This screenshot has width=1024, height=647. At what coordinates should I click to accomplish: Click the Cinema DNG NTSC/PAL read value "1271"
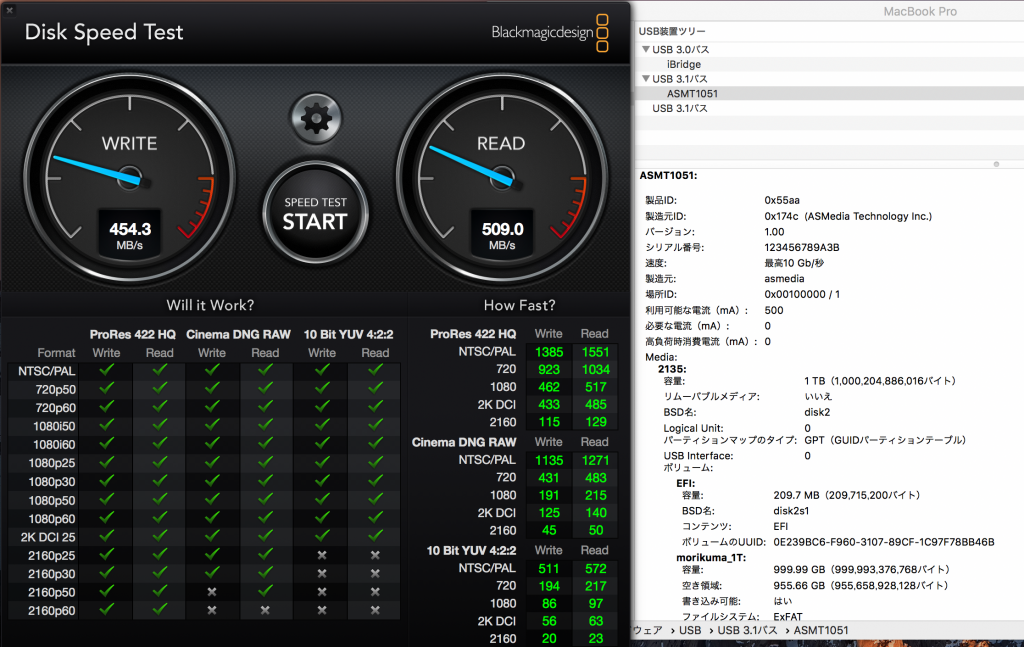tap(595, 460)
